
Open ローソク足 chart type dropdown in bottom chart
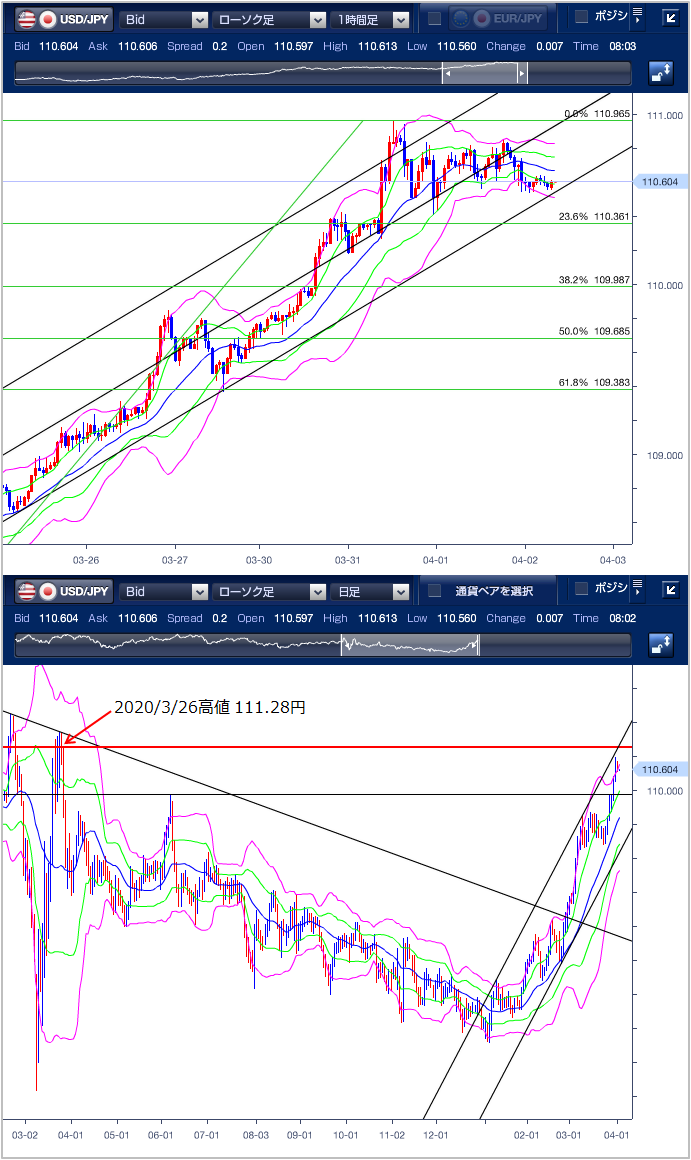270,591
